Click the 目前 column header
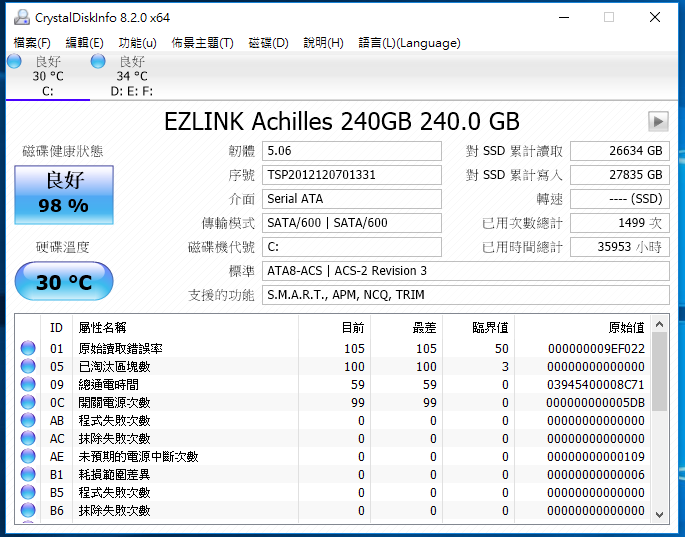This screenshot has height=537, width=685. 335,327
